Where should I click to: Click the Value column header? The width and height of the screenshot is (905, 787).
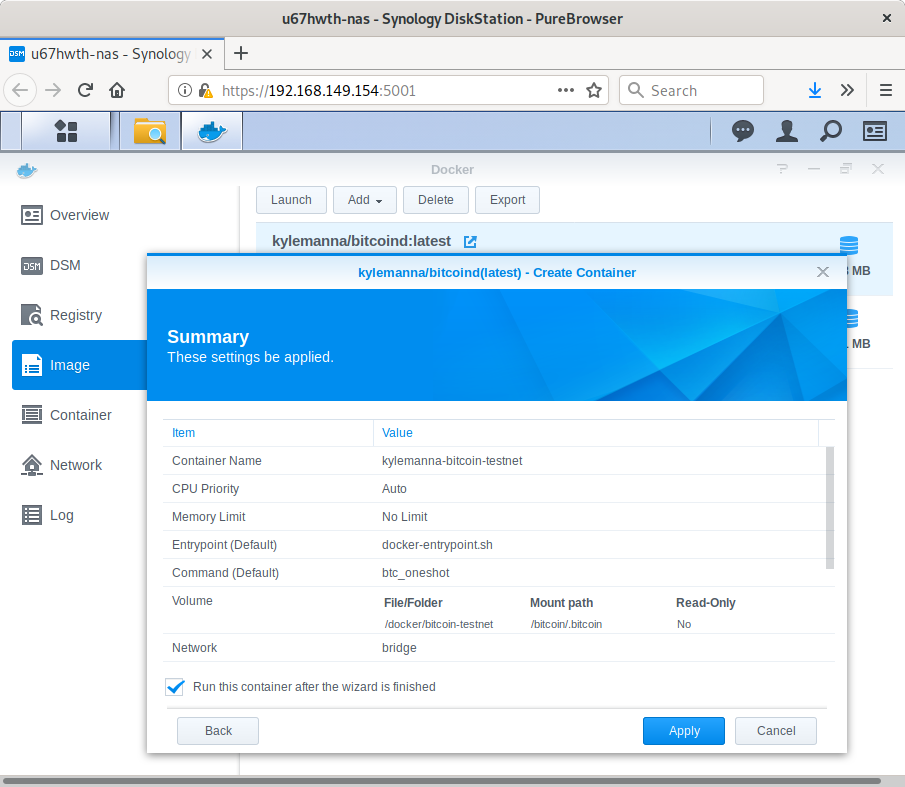[596, 433]
